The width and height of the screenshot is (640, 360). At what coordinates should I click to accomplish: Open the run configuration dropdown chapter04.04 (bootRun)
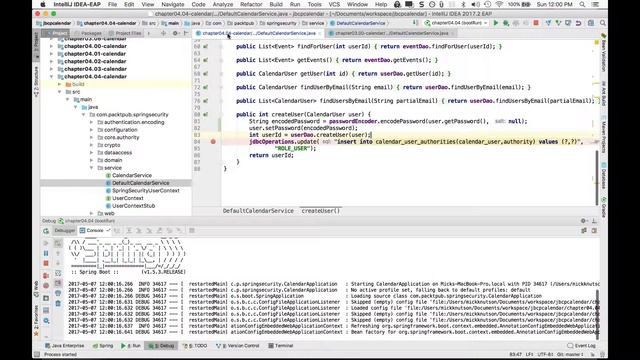click(456, 23)
